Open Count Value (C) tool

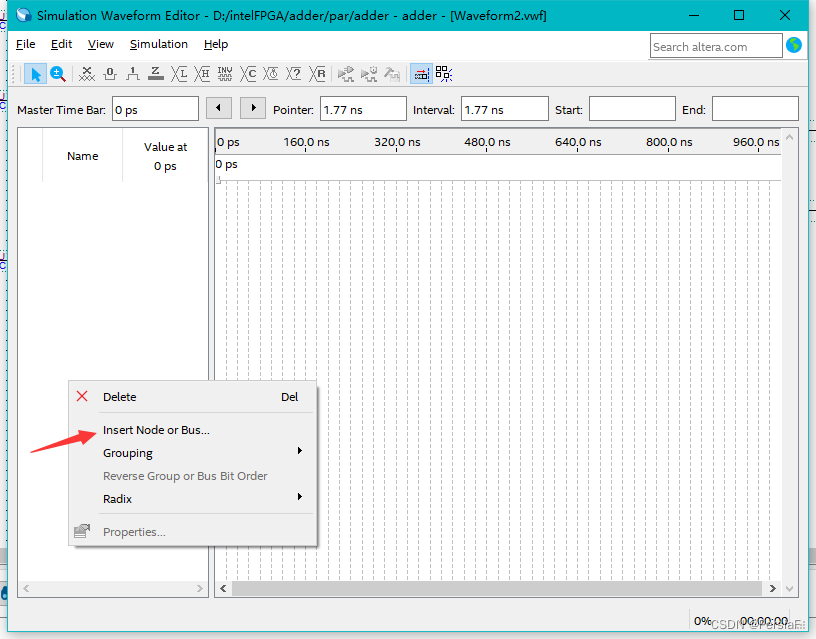click(x=248, y=74)
